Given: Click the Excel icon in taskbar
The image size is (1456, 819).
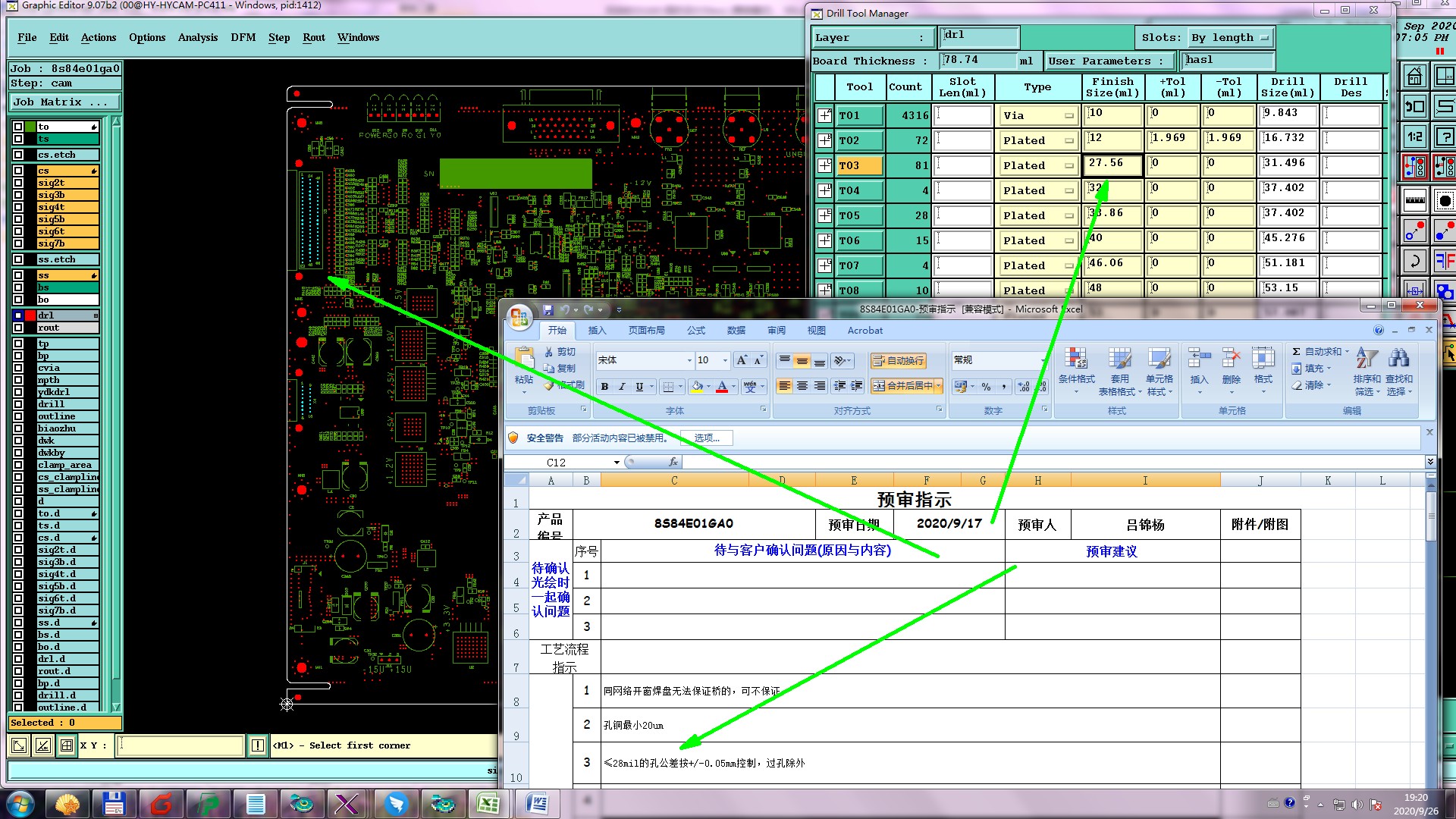Looking at the screenshot, I should [488, 803].
